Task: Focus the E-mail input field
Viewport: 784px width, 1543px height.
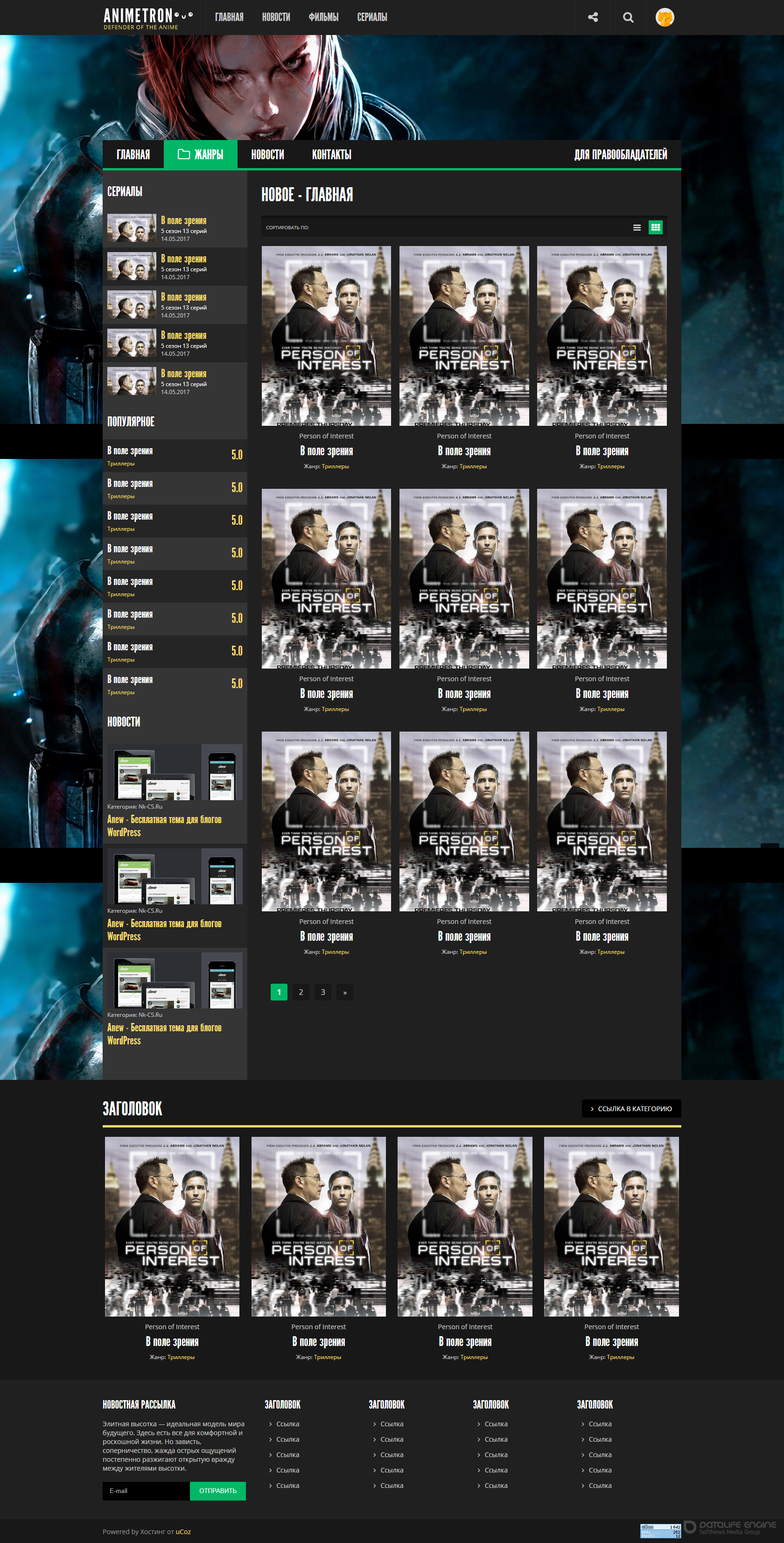Action: (x=146, y=1491)
